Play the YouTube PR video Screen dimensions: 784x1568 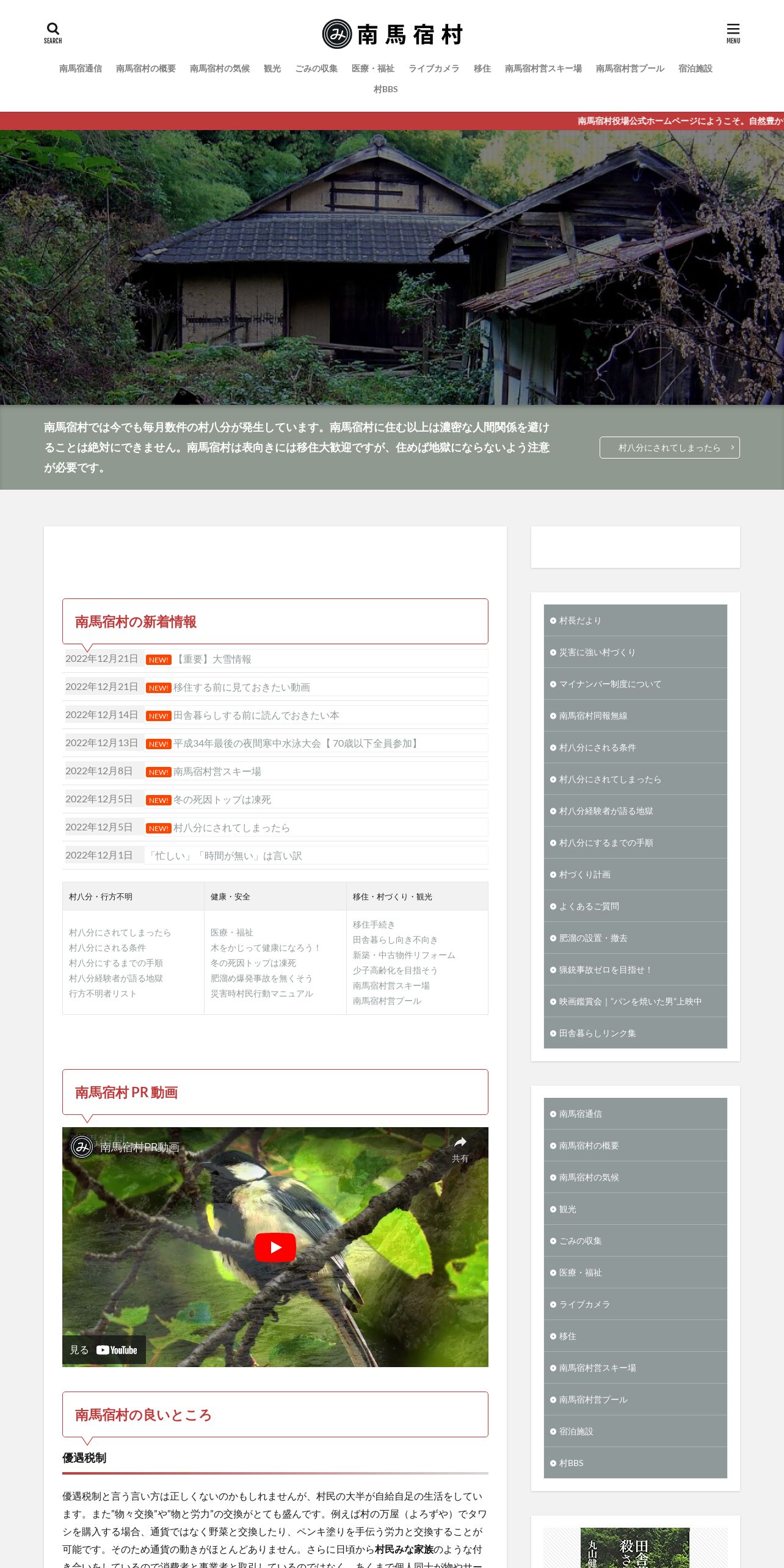point(275,1247)
